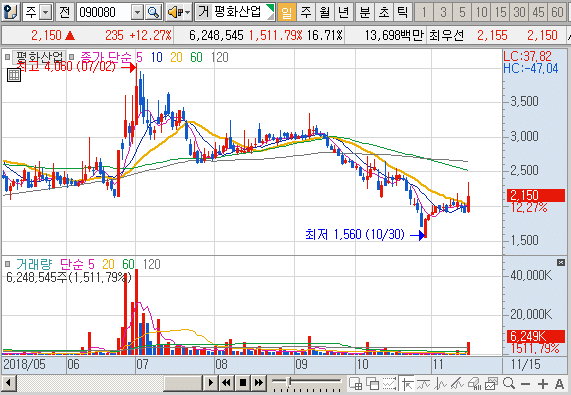Click the 최고 4,060 (07/02) high marker

coord(76,67)
